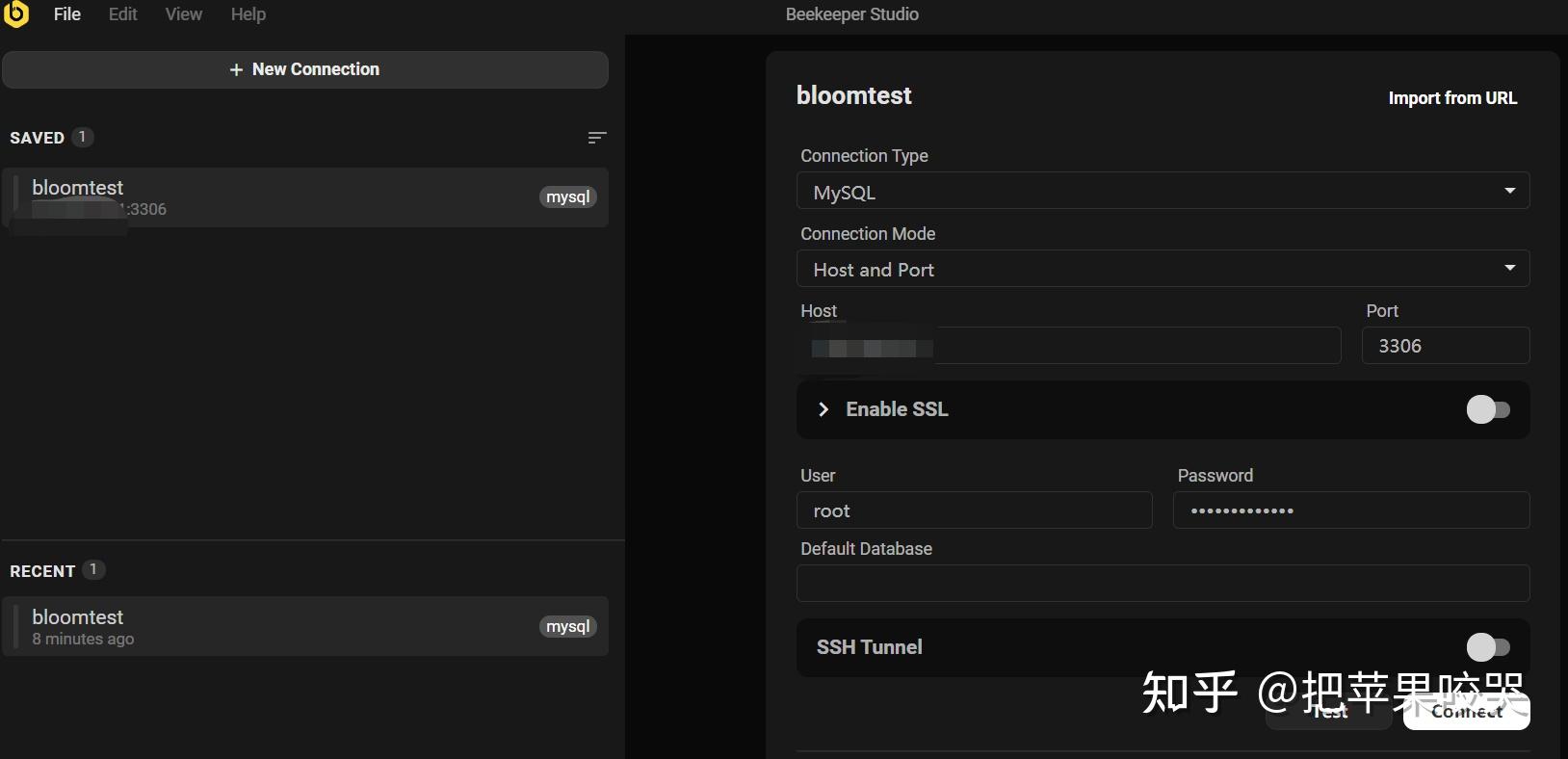Open the View menu
The height and width of the screenshot is (759, 1568).
tap(183, 14)
